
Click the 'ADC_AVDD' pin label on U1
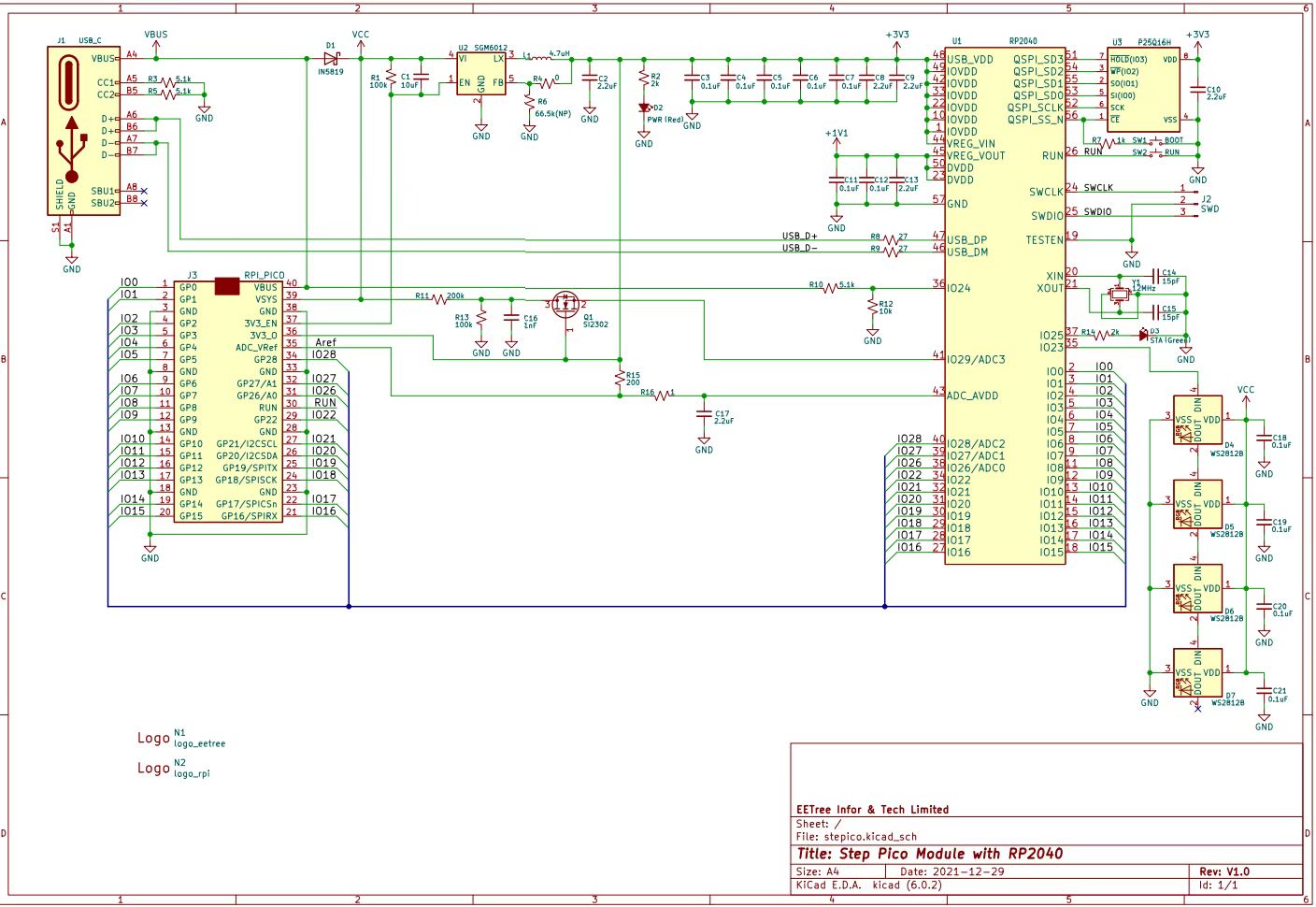click(x=973, y=396)
